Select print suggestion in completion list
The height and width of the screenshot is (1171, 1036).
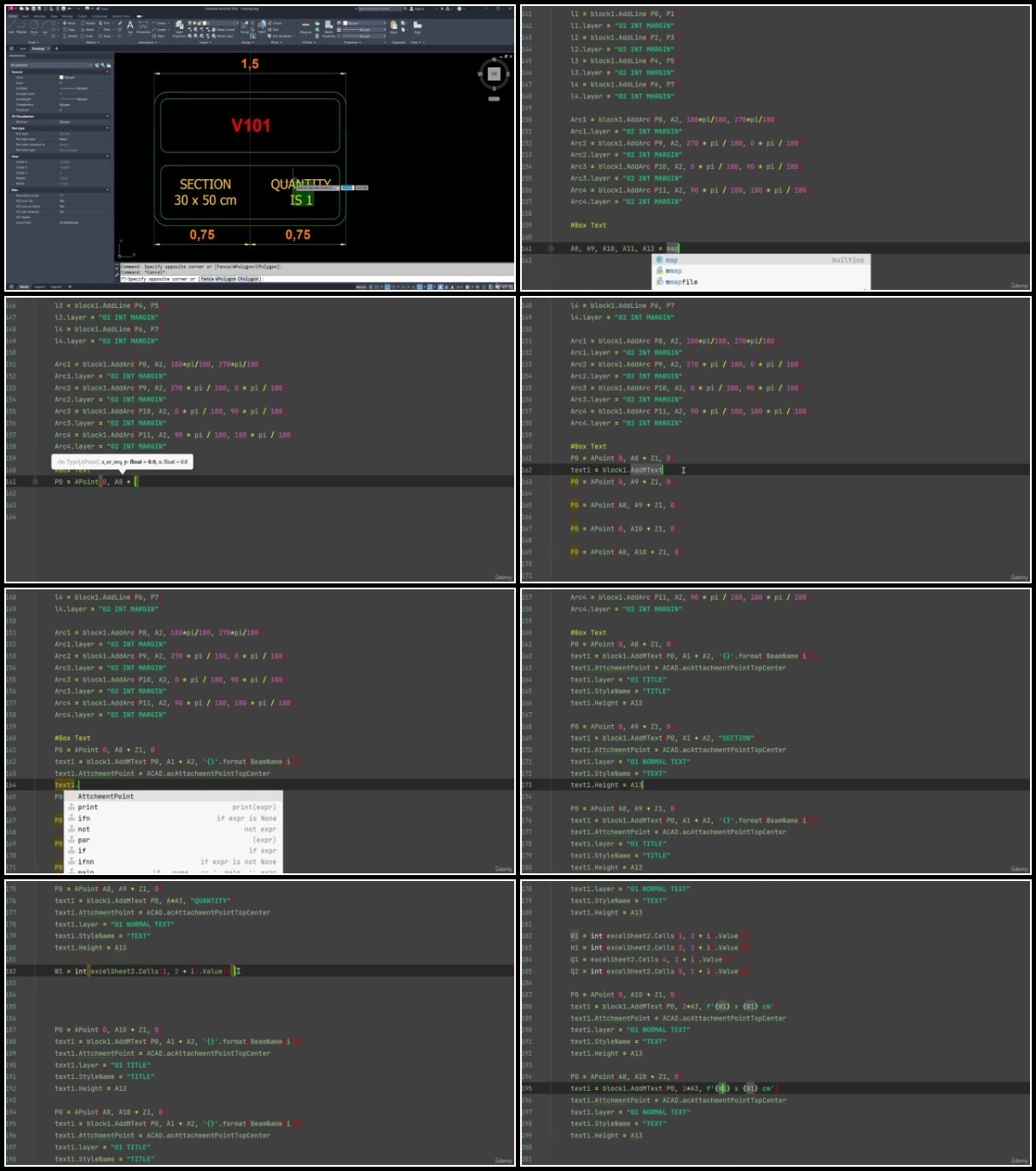click(88, 807)
